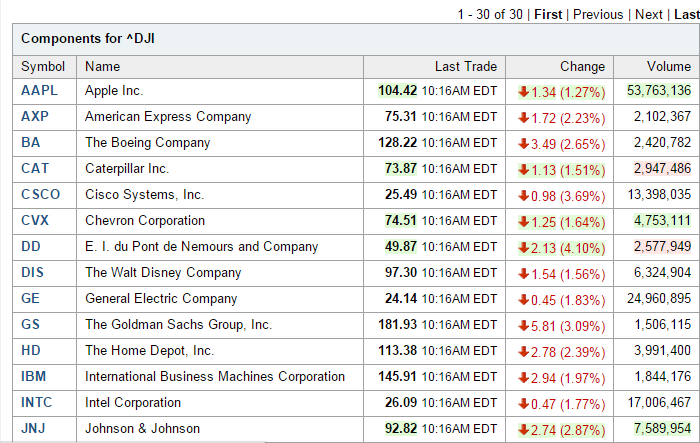
Task: Click the 1 - 30 of 30 counter
Action: click(x=490, y=14)
